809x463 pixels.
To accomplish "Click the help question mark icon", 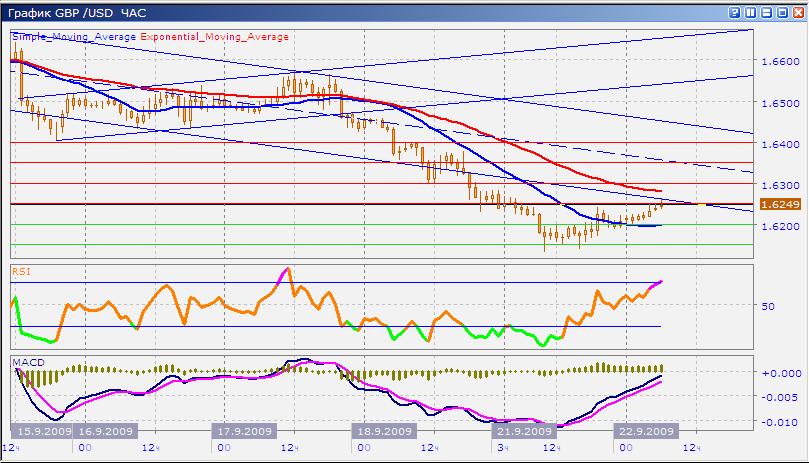I will point(735,11).
